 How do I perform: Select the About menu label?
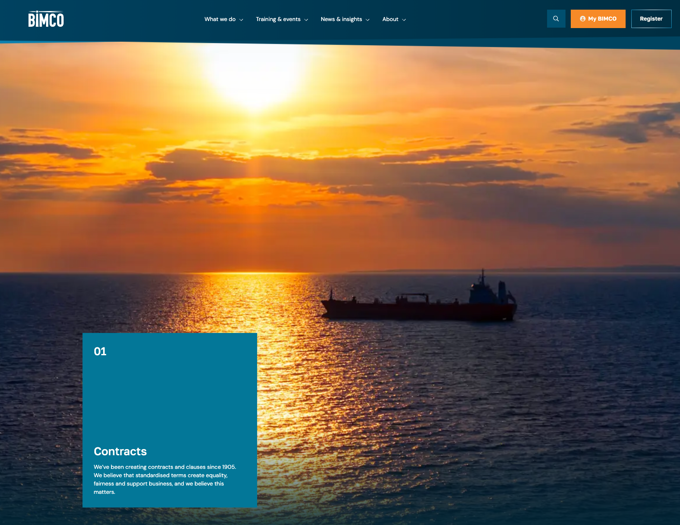(390, 19)
